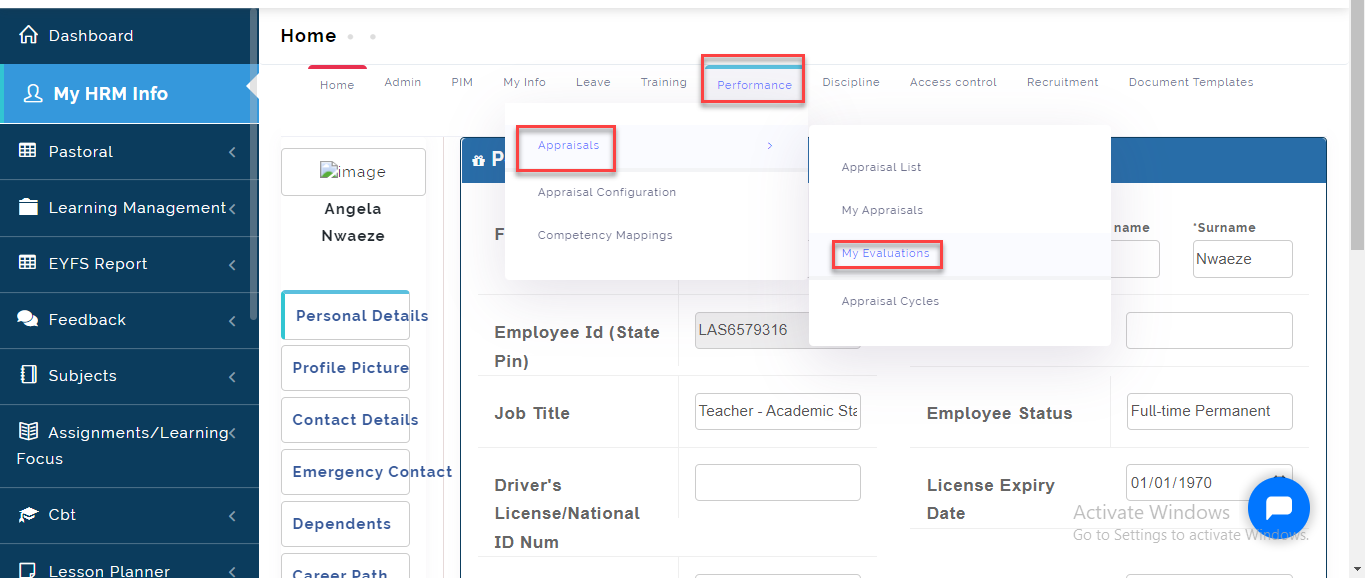Choose Appraisal List from submenu
1365x578 pixels.
(882, 167)
